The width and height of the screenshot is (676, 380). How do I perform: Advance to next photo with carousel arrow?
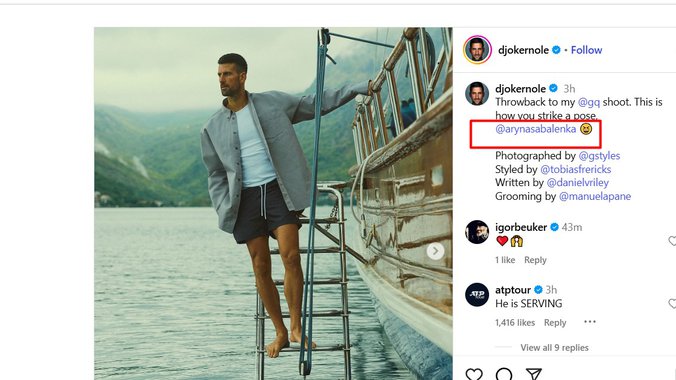[x=435, y=251]
